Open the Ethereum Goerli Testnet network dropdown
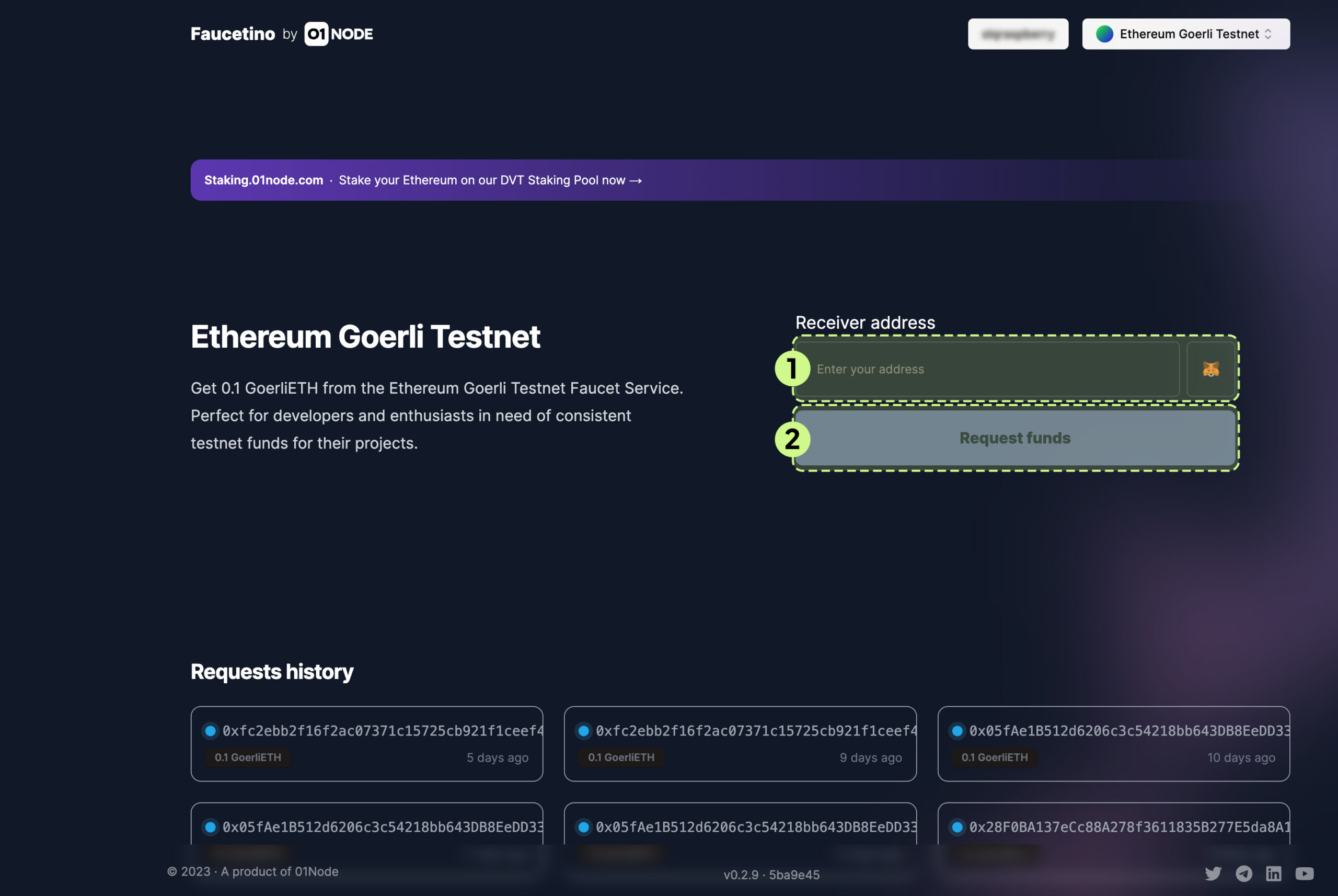The height and width of the screenshot is (896, 1338). 1185,33
